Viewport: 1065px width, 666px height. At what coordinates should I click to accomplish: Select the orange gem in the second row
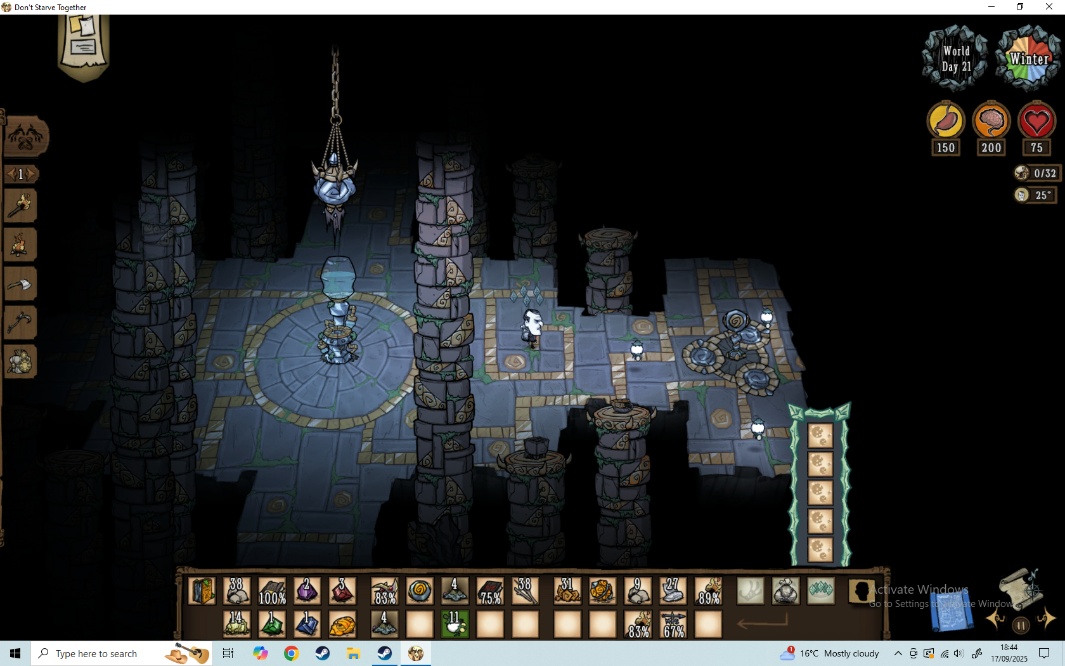pos(342,624)
